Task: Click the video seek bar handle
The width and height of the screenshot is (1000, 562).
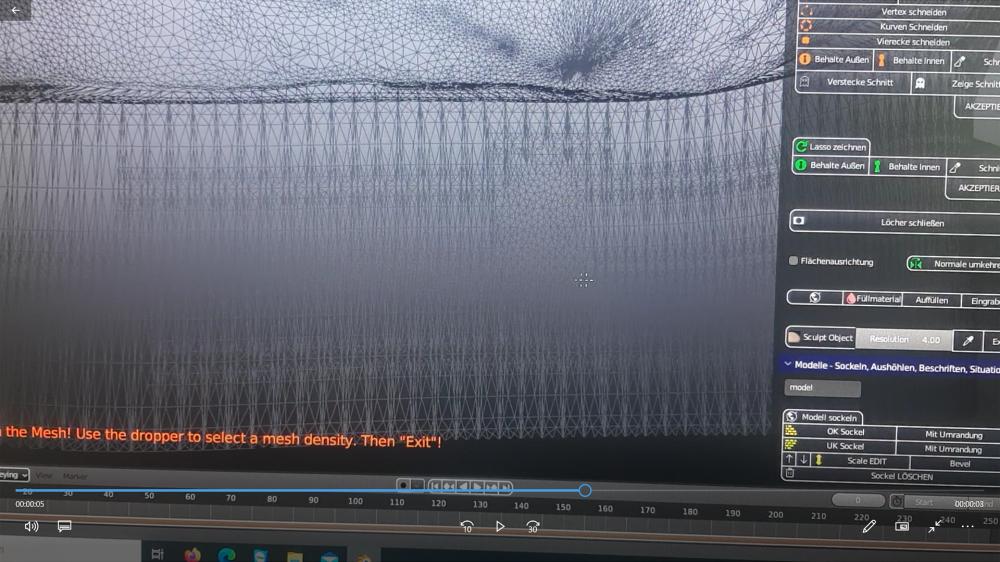Action: click(585, 490)
